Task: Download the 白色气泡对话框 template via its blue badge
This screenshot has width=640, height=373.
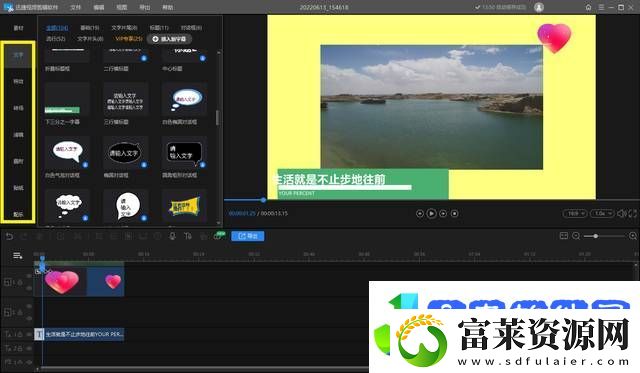Action: click(x=85, y=165)
